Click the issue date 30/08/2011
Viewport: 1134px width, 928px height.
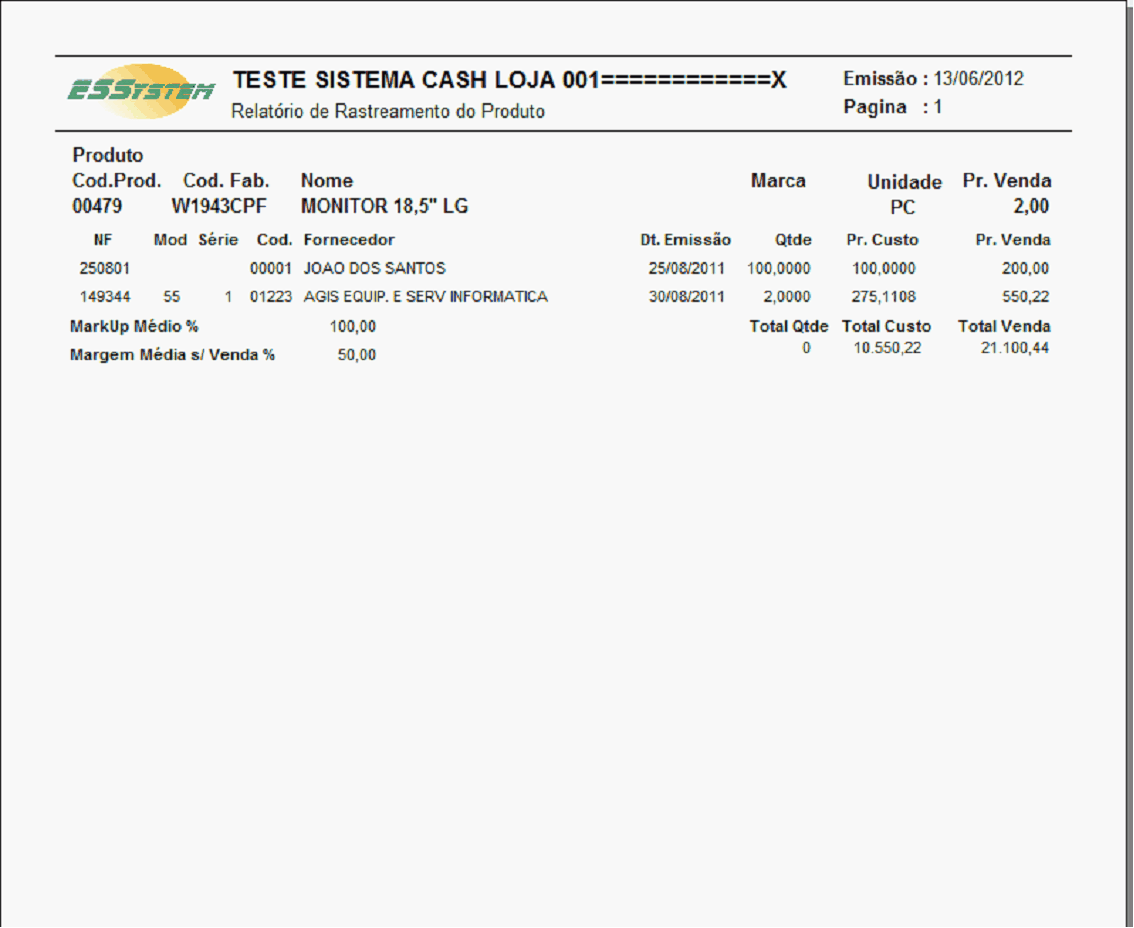686,297
